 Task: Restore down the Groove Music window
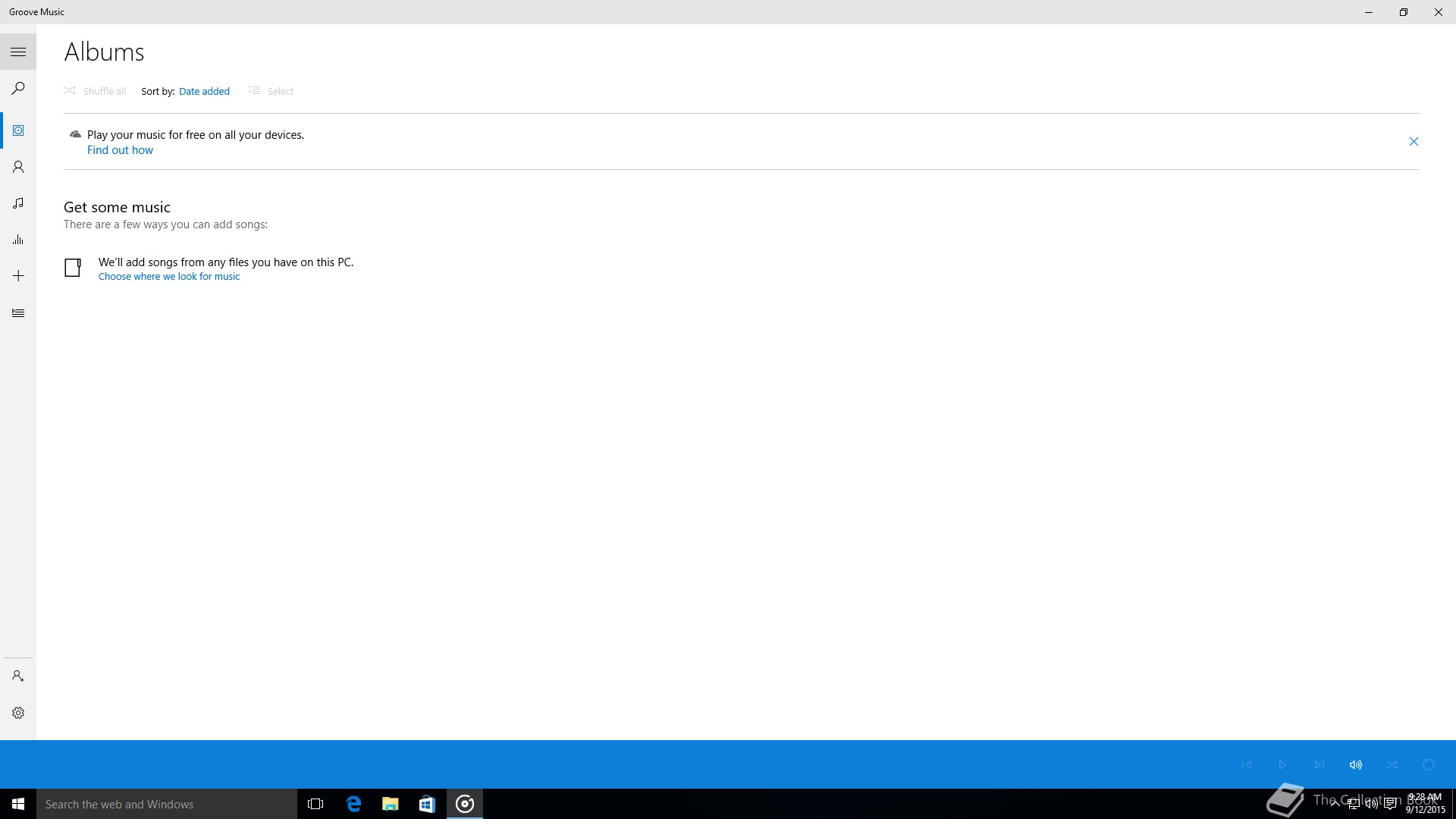pos(1404,12)
